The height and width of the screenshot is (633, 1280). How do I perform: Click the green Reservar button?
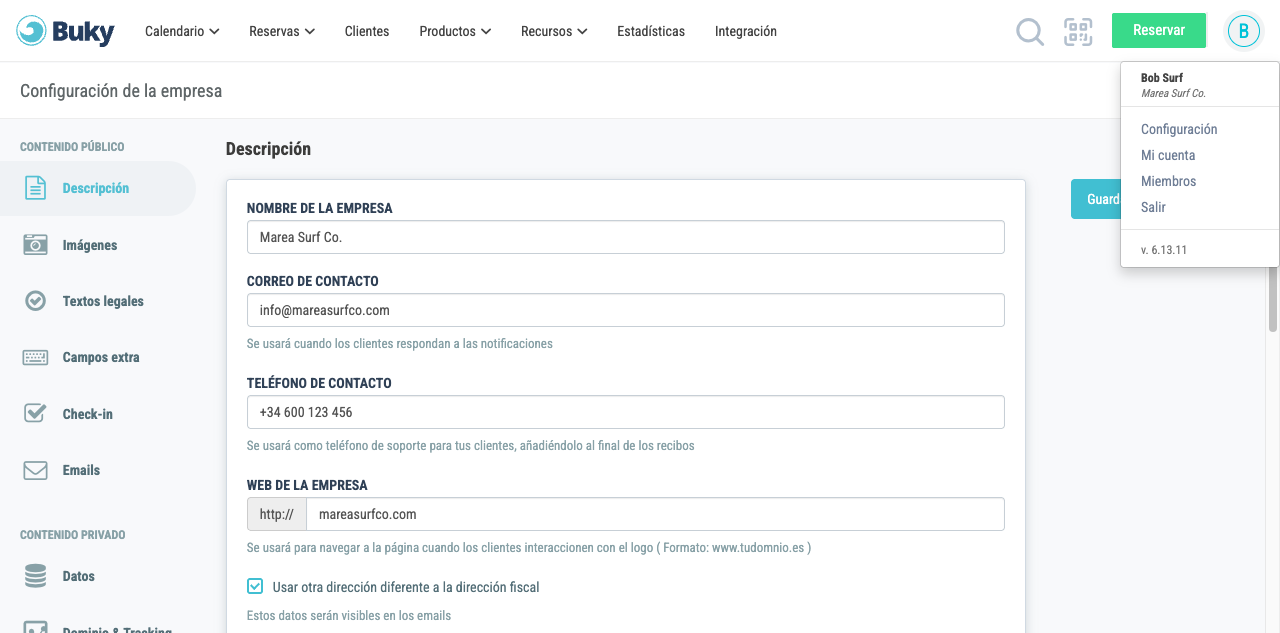(x=1159, y=30)
